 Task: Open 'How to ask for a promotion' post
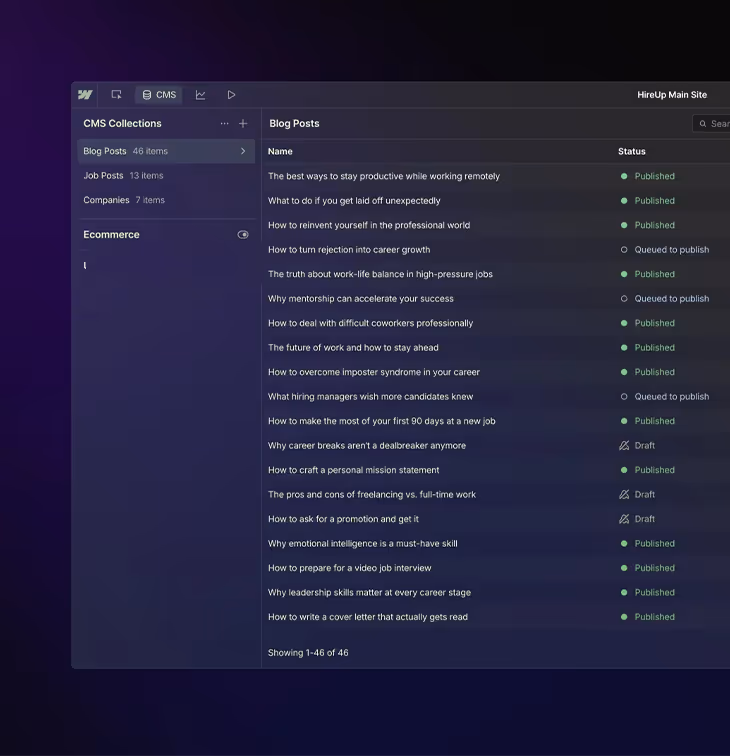tap(343, 519)
